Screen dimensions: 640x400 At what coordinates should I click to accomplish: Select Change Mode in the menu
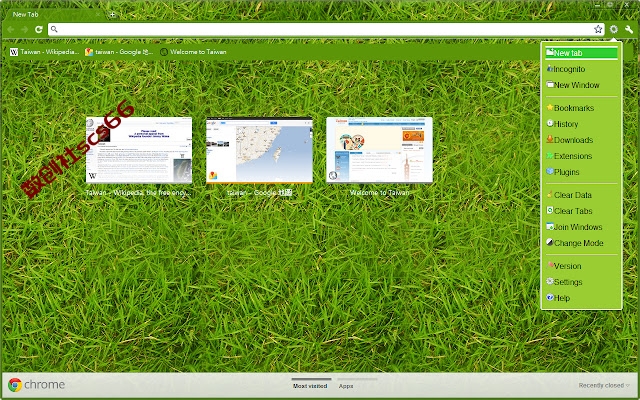[581, 243]
